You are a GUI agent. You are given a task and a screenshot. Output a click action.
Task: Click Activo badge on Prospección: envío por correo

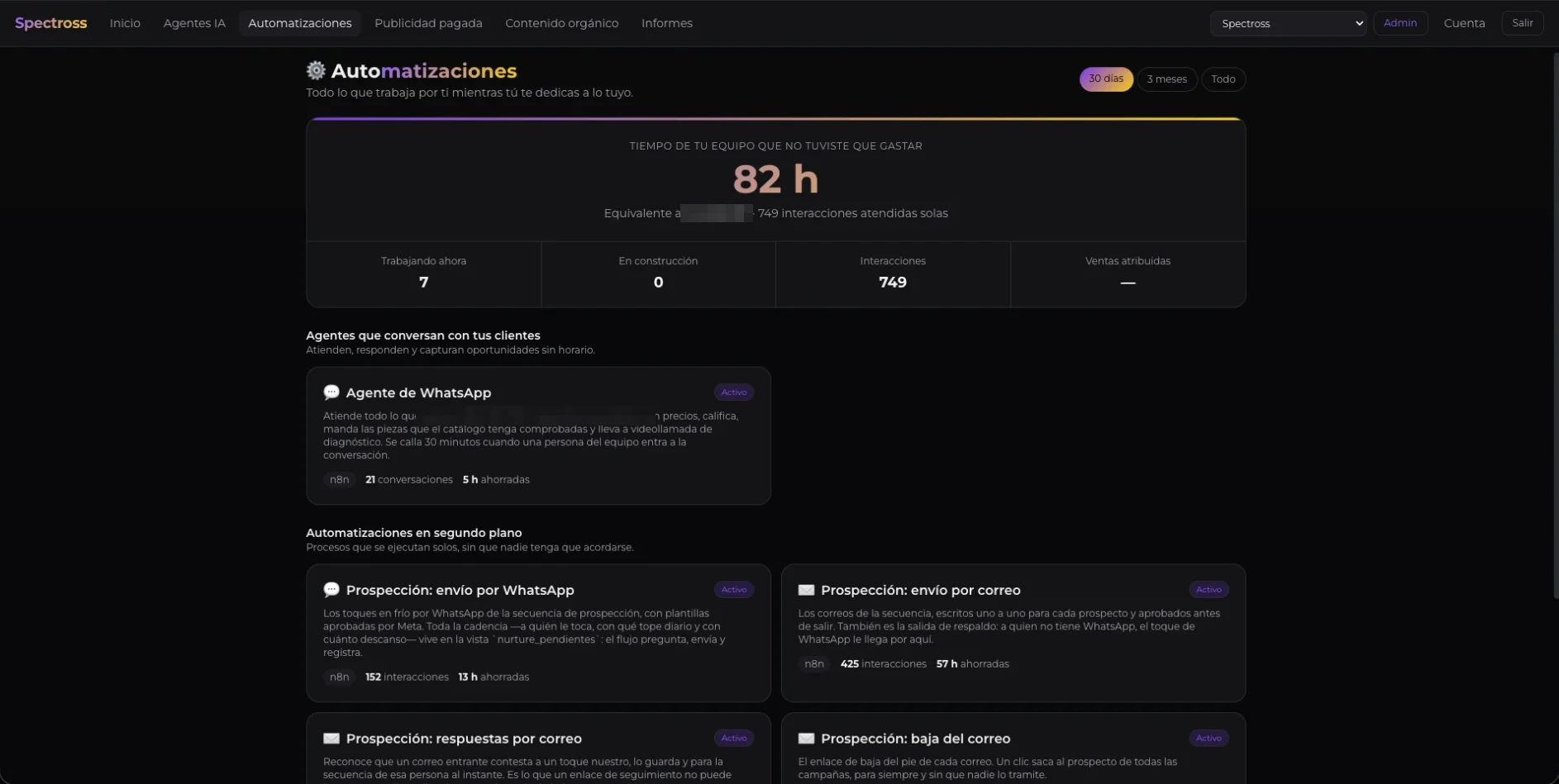click(x=1209, y=590)
